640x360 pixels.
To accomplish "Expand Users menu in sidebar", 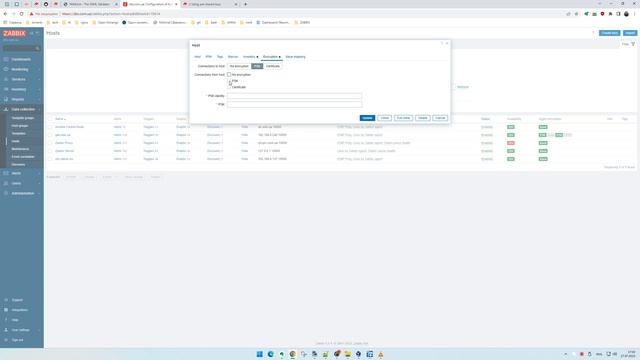I will coord(21,183).
